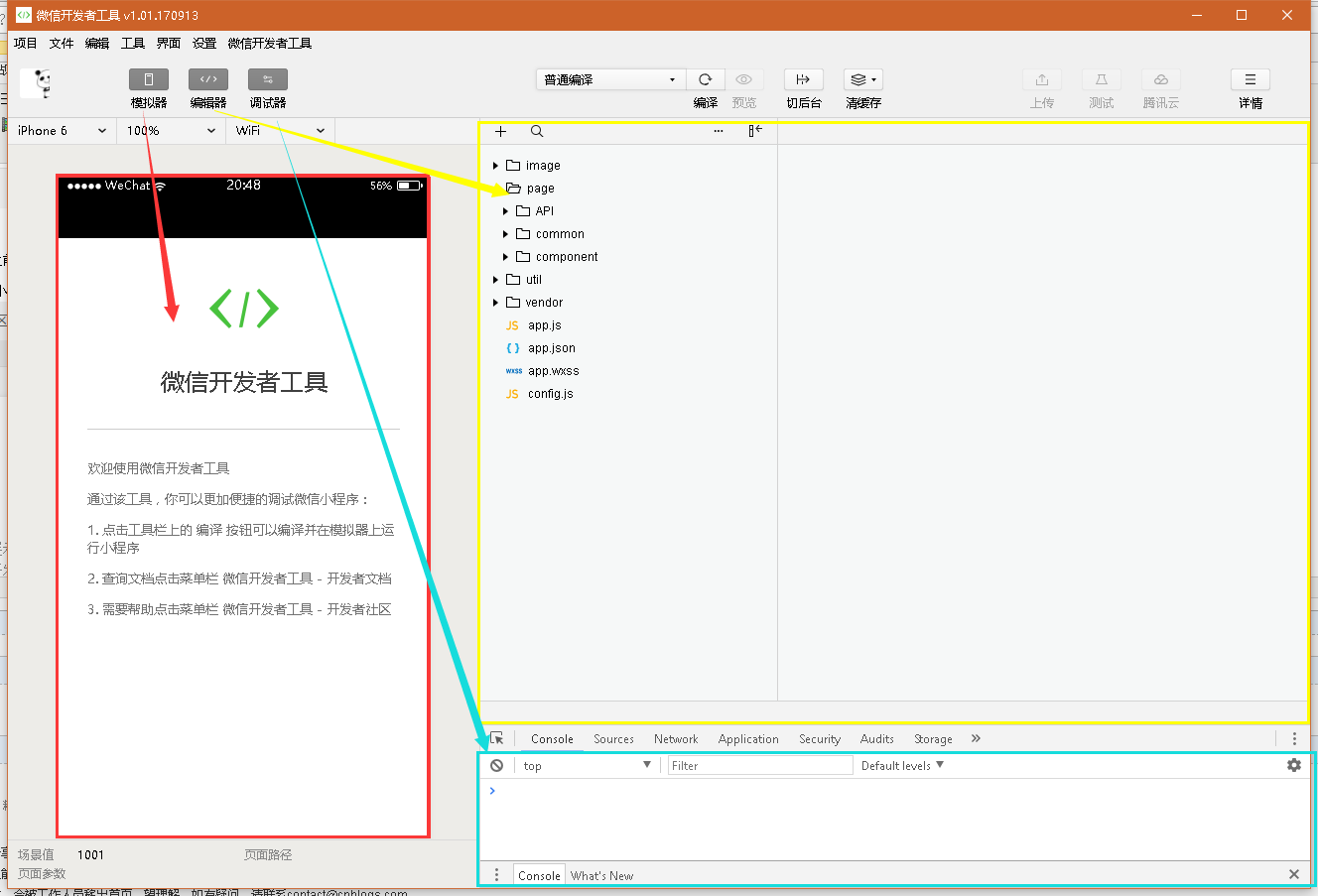Open the file tree more options (…)
This screenshot has height=896, width=1318.
tap(719, 131)
